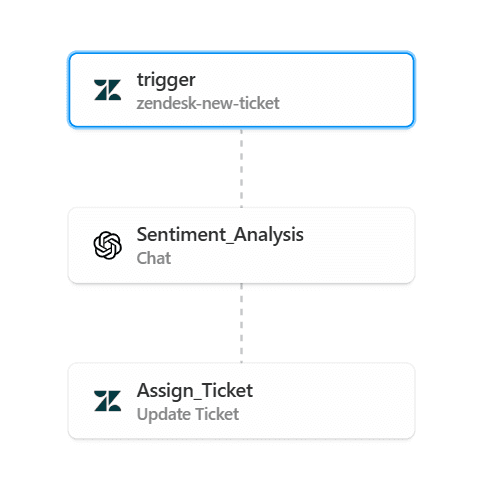This screenshot has height=483, width=502.
Task: Deselect nodes by clicking empty canvas at right
Action: tap(460, 246)
